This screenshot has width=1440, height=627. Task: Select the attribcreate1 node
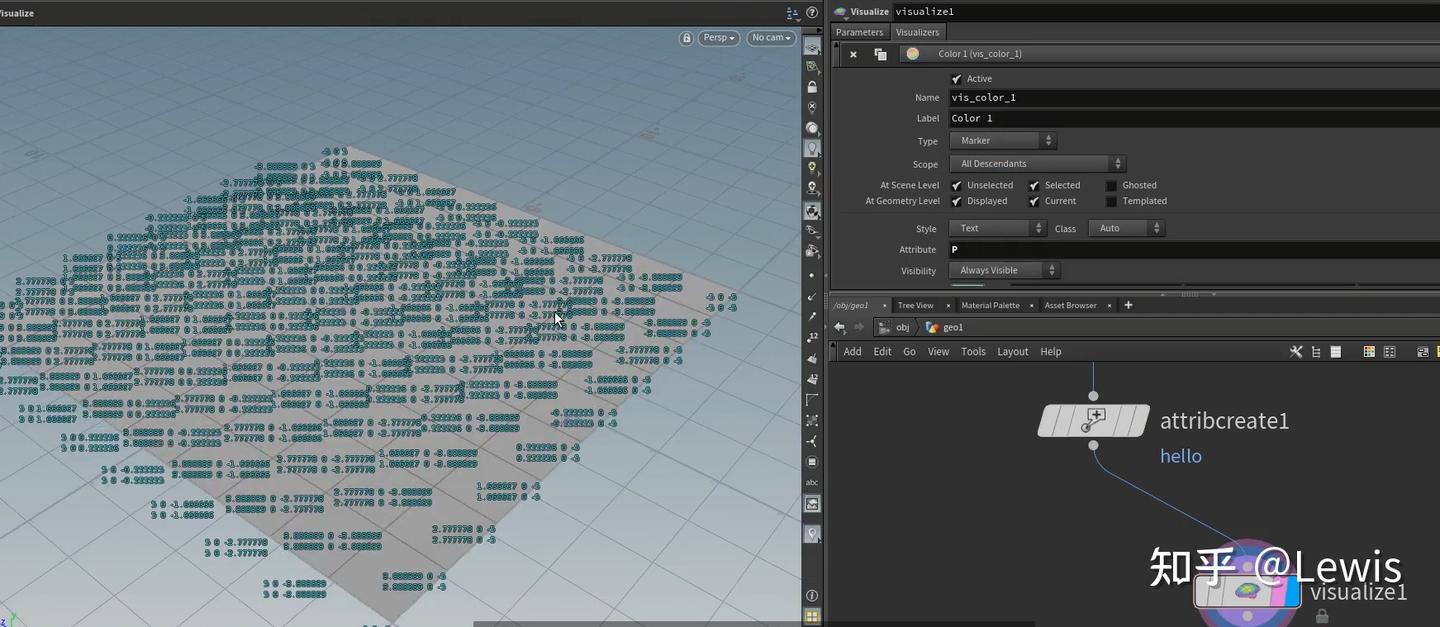pyautogui.click(x=1093, y=421)
